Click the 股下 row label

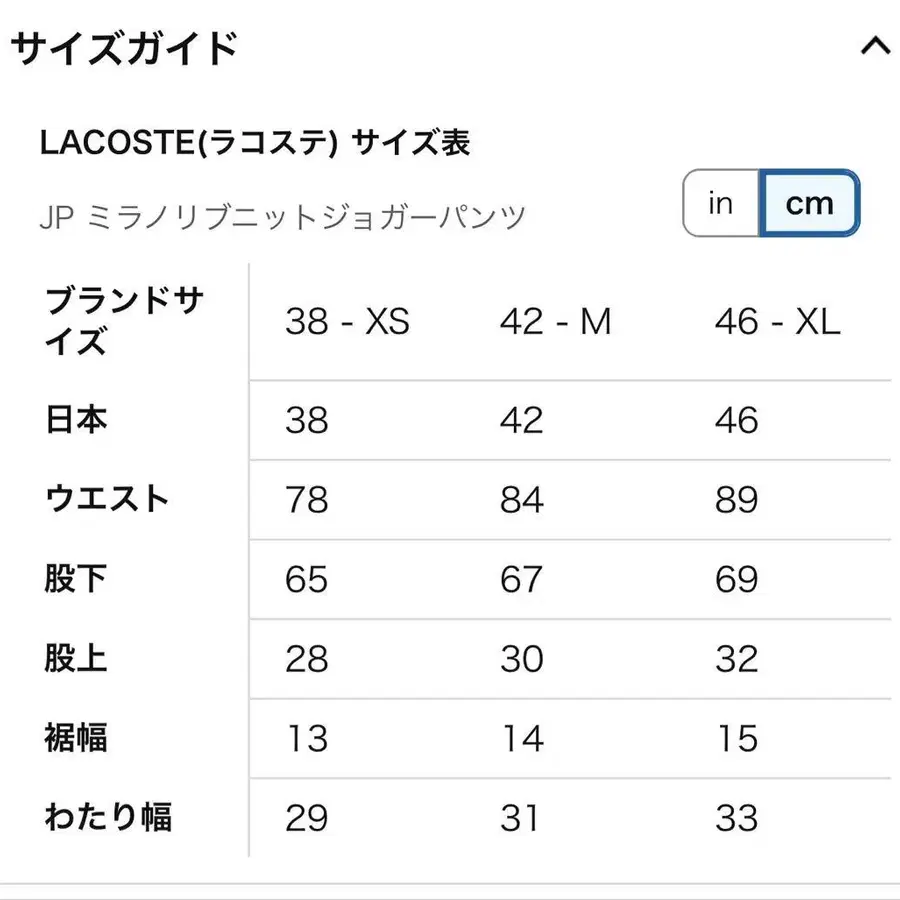point(77,579)
